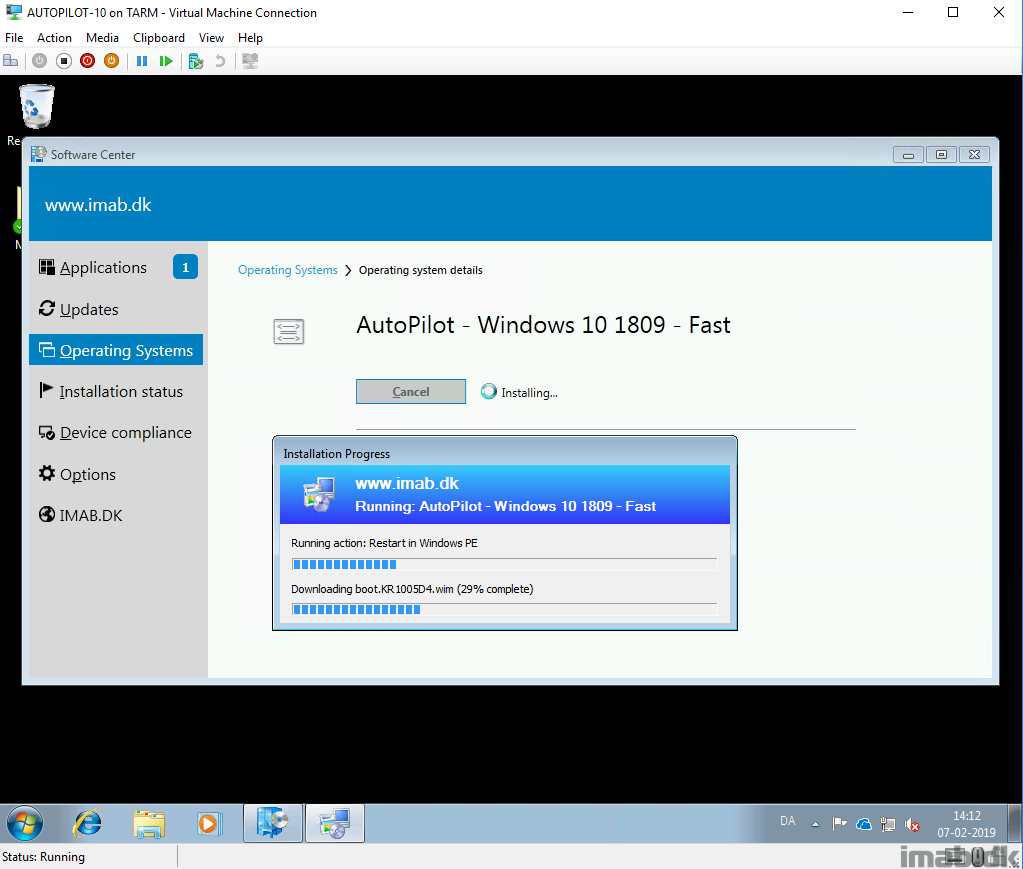Click 'Running action: Restart in Windows PE' text

pyautogui.click(x=384, y=543)
